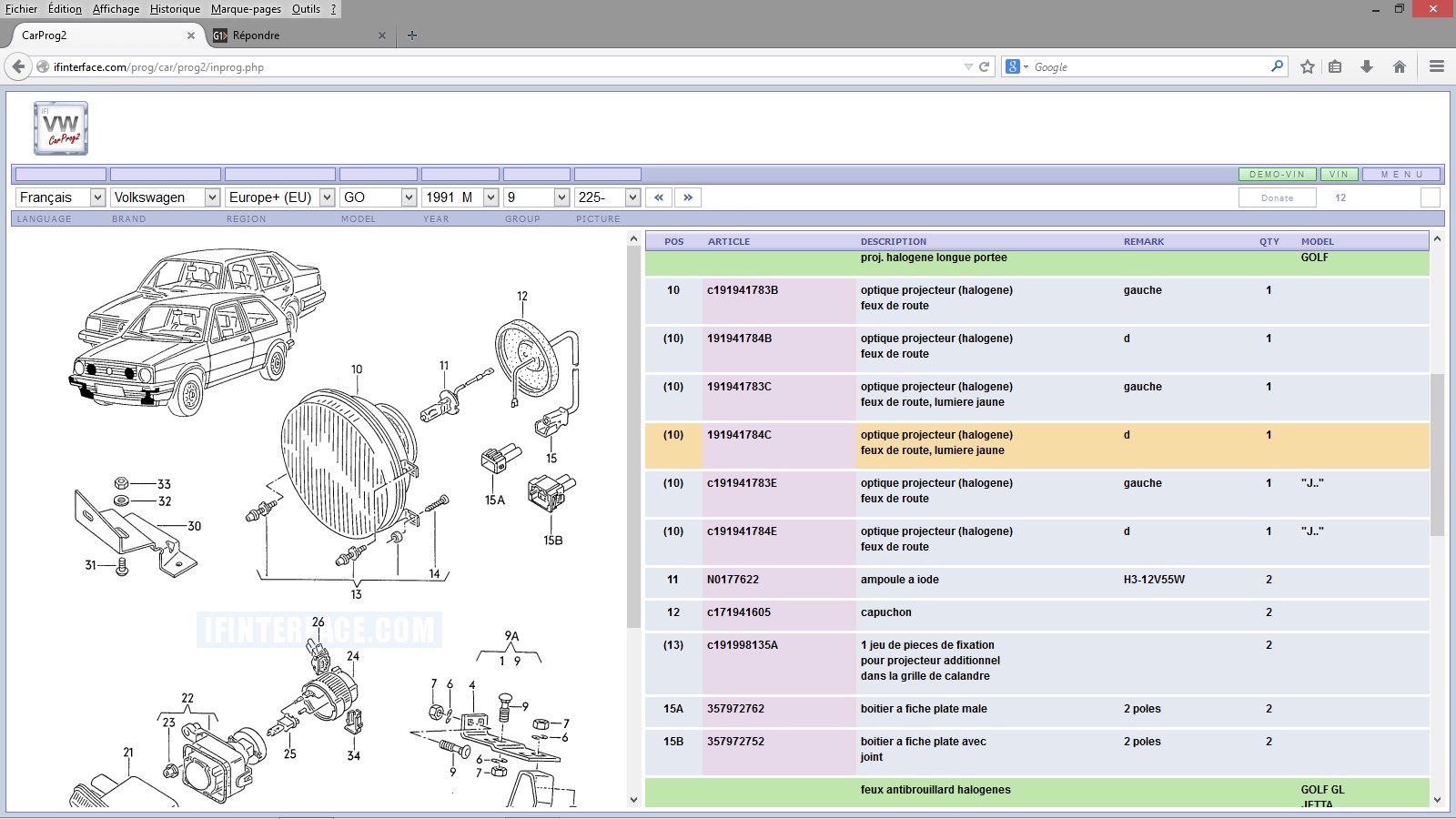Click the parts table scroll-up arrow
1456x819 pixels.
pos(1437,239)
